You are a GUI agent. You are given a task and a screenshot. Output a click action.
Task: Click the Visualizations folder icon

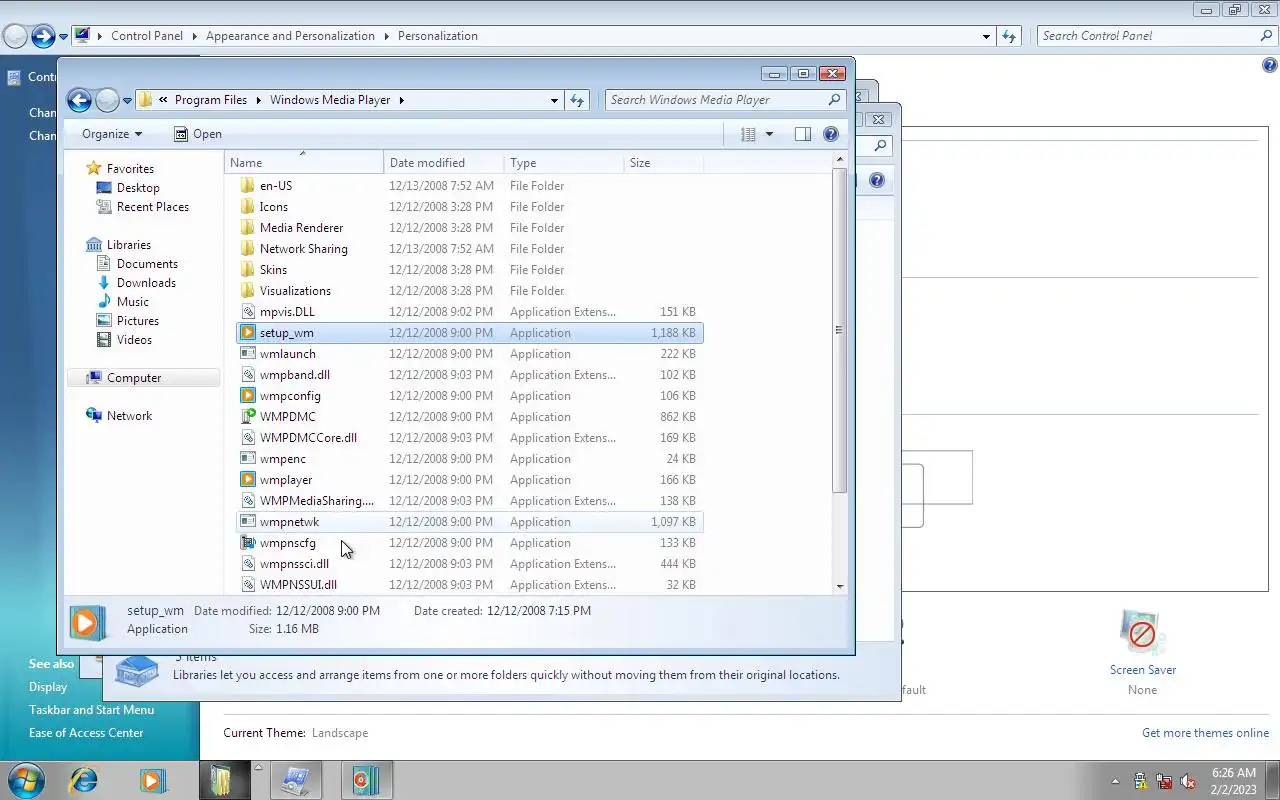pyautogui.click(x=248, y=291)
